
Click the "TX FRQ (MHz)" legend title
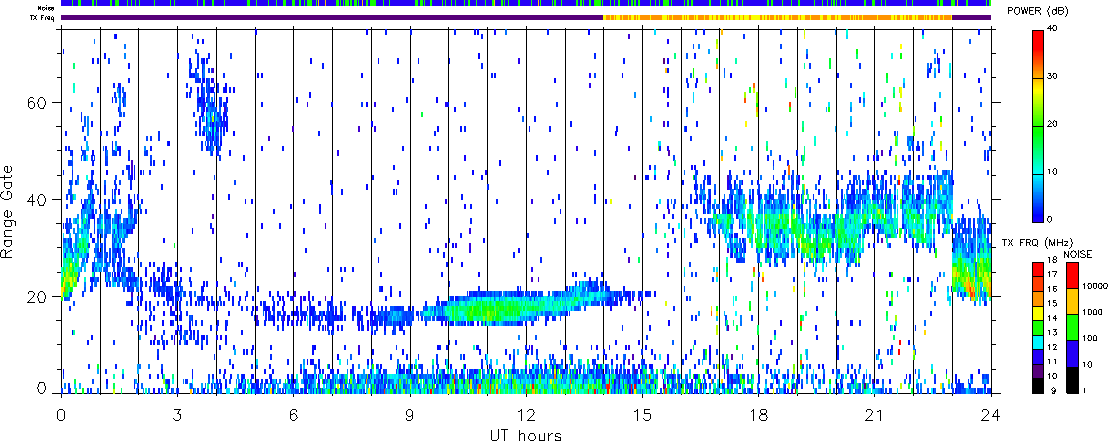click(1035, 243)
